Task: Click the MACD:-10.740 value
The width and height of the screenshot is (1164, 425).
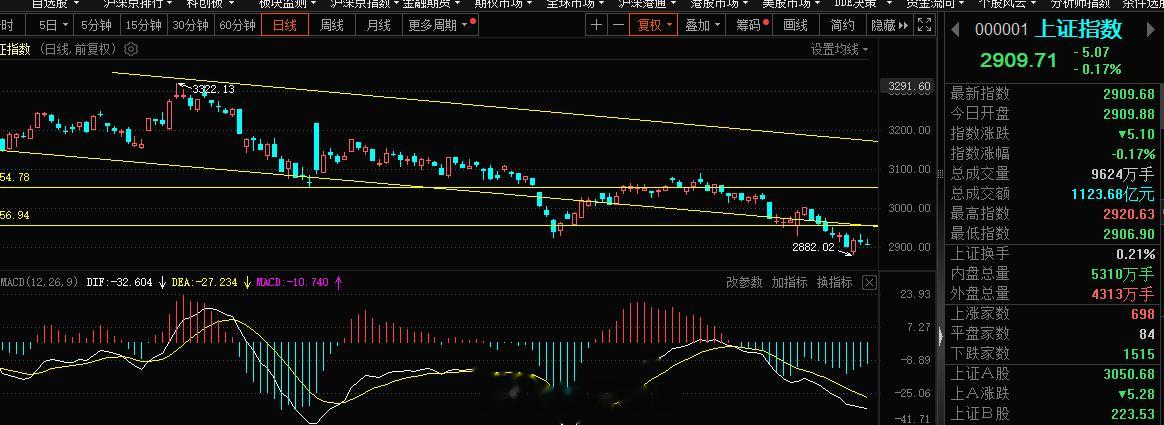Action: pos(292,283)
